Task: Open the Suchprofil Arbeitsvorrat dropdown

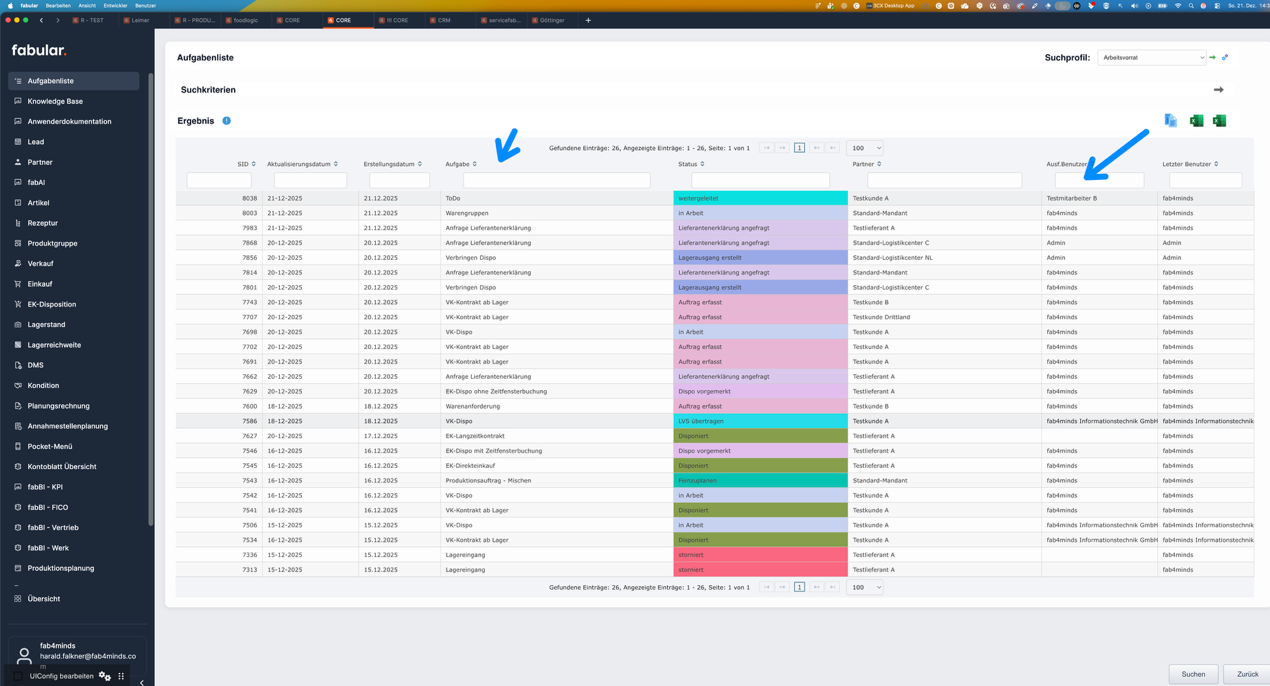Action: click(x=1151, y=58)
